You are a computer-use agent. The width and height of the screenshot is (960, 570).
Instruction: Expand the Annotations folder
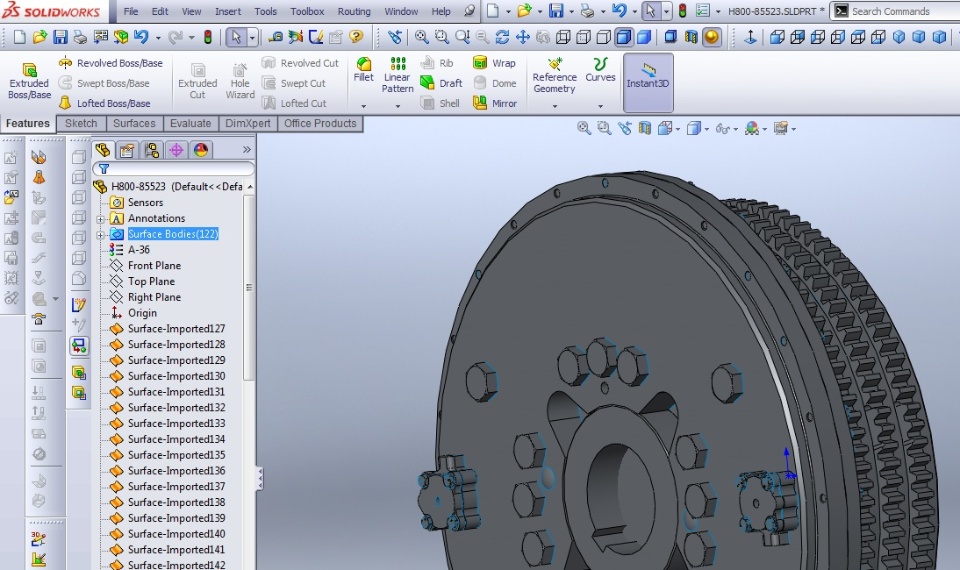(x=100, y=219)
